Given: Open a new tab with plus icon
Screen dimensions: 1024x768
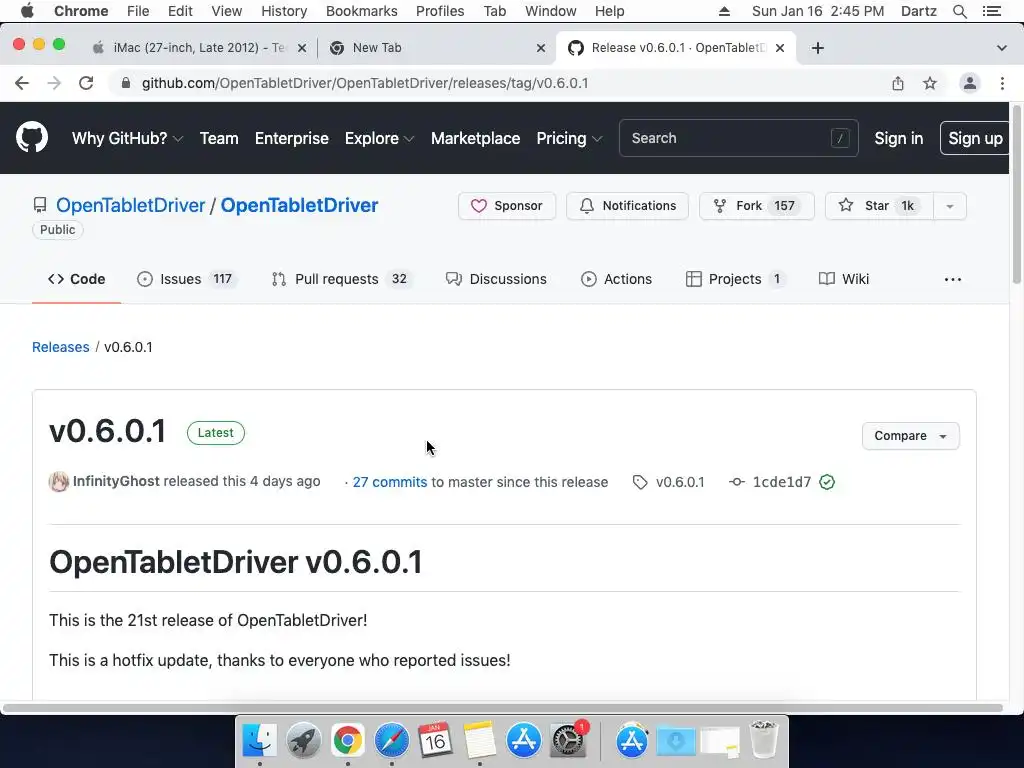Looking at the screenshot, I should pos(818,48).
